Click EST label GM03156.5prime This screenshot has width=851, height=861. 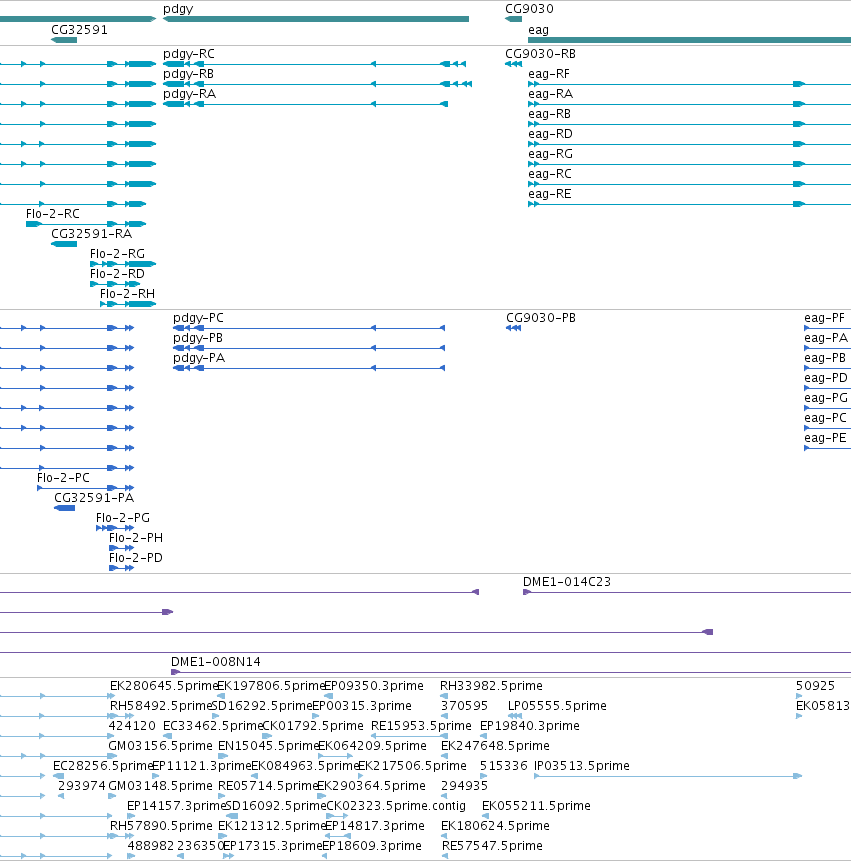160,746
